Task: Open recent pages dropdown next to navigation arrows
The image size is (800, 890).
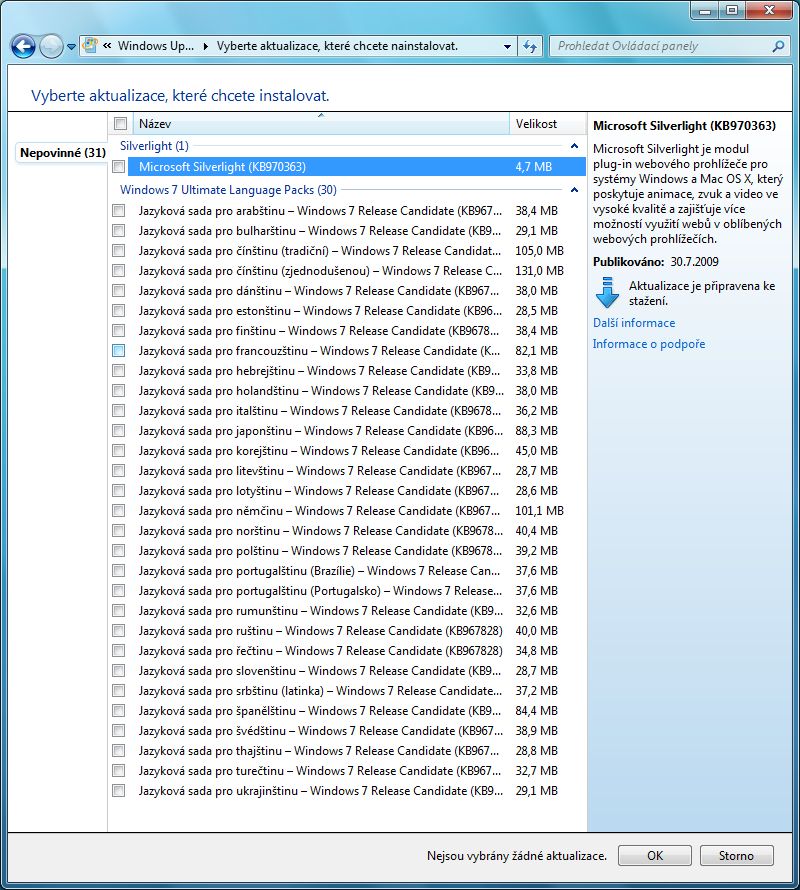Action: coord(71,47)
